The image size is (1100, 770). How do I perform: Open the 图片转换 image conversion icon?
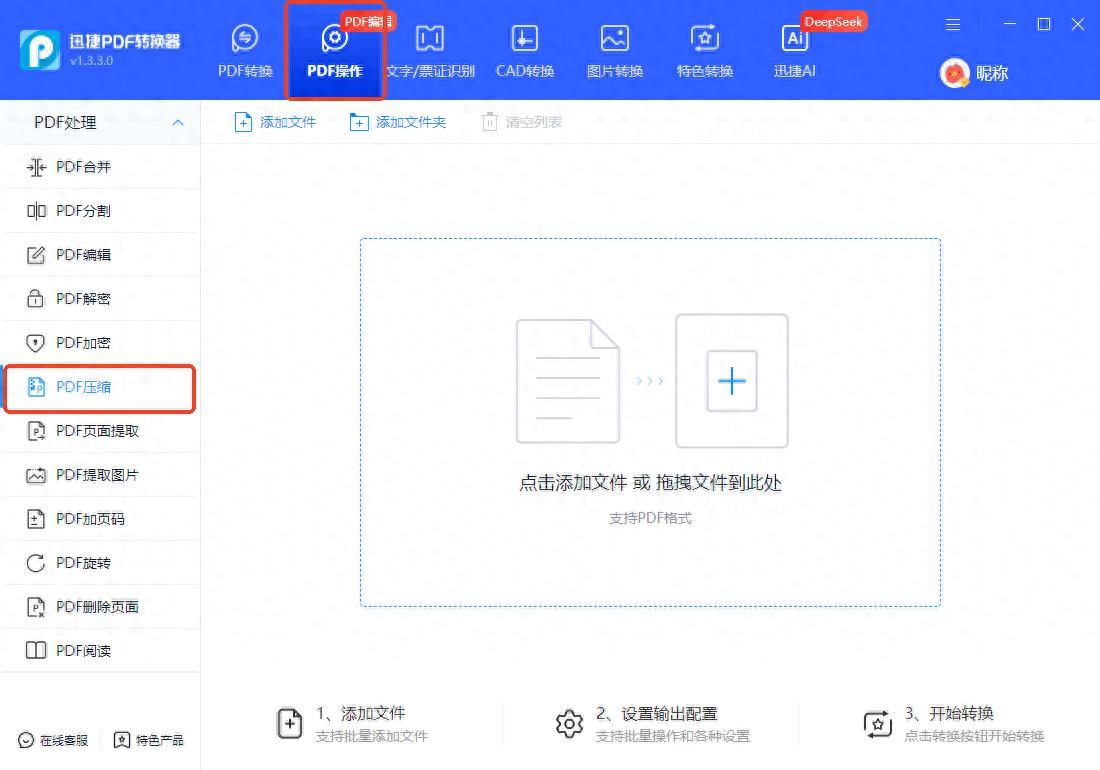pyautogui.click(x=614, y=40)
